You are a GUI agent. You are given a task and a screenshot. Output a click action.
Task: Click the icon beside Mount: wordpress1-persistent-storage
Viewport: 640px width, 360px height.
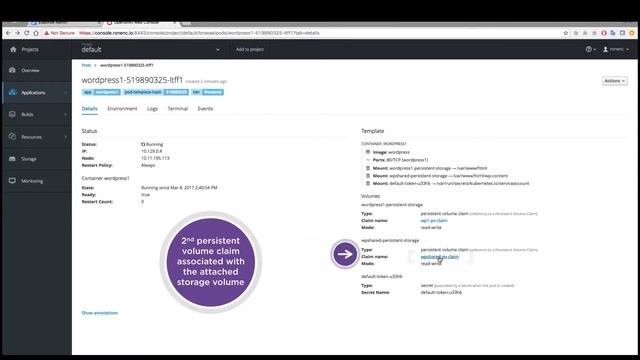368,168
